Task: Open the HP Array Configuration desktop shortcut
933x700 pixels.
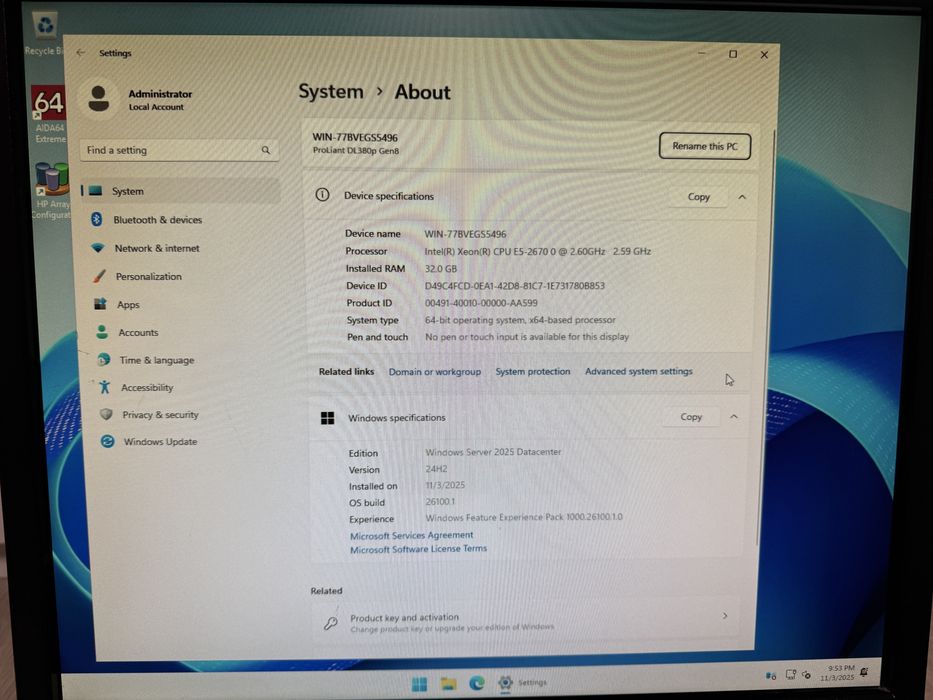Action: (x=52, y=190)
